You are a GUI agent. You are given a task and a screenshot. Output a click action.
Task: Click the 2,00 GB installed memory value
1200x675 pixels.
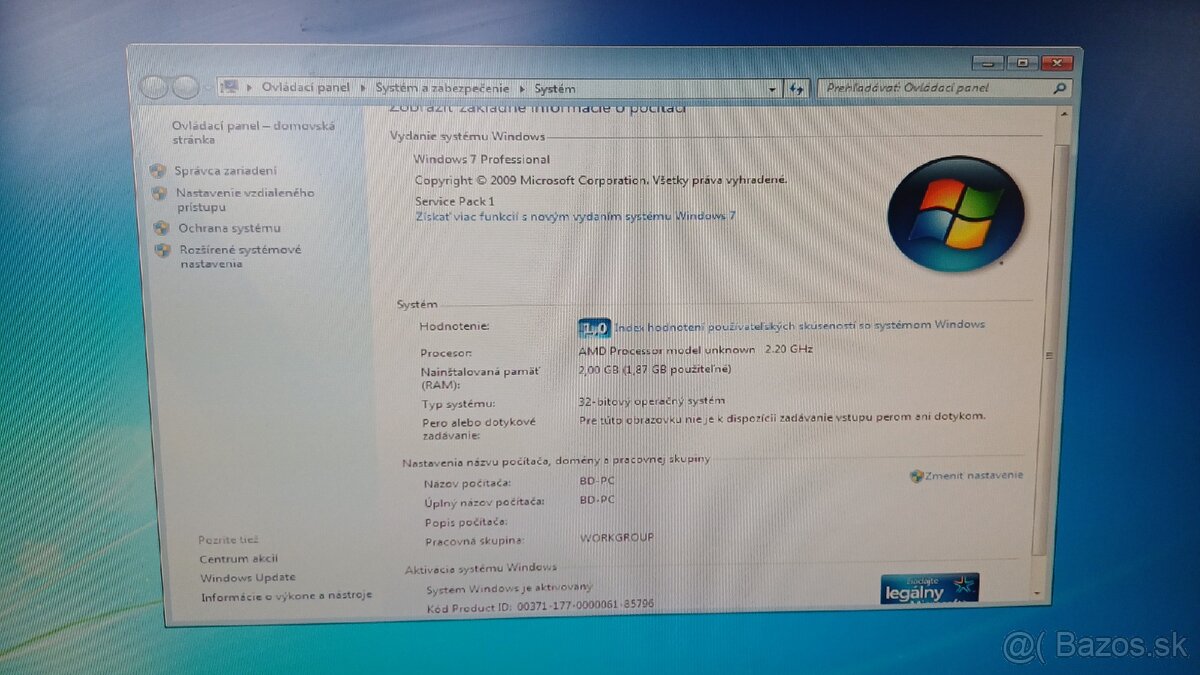click(655, 369)
